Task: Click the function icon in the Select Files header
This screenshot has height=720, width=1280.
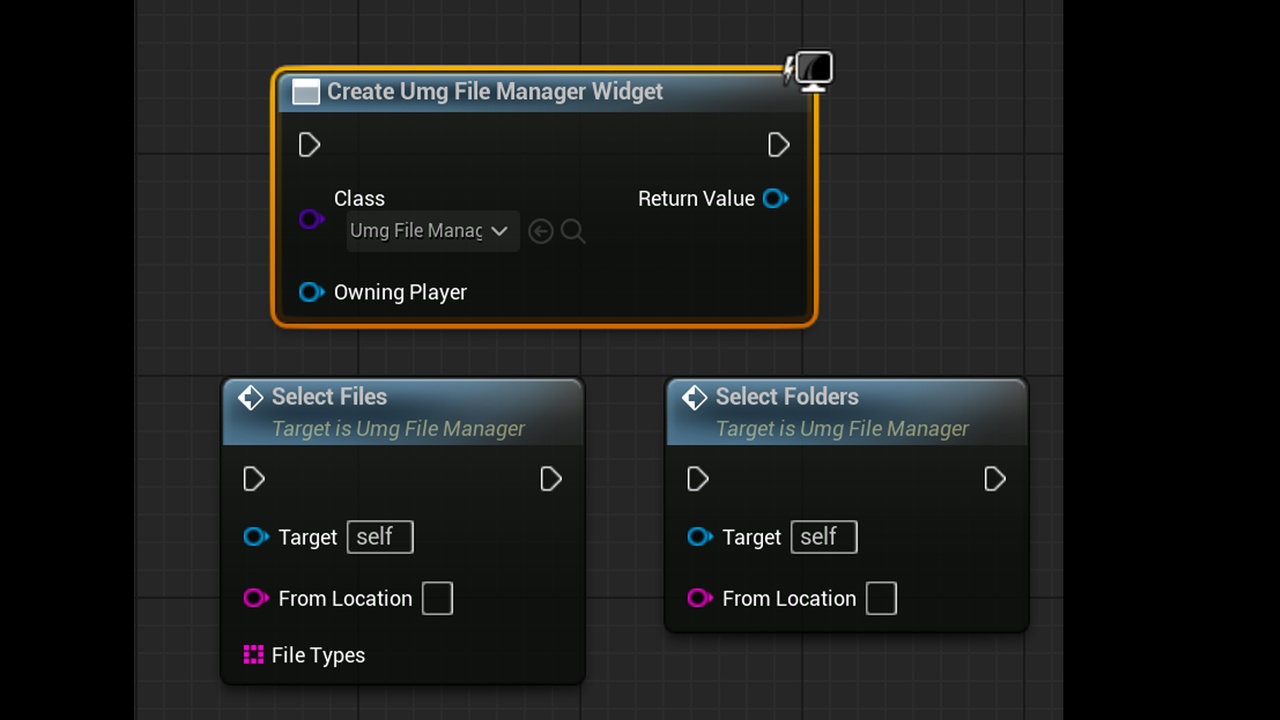Action: click(x=250, y=397)
